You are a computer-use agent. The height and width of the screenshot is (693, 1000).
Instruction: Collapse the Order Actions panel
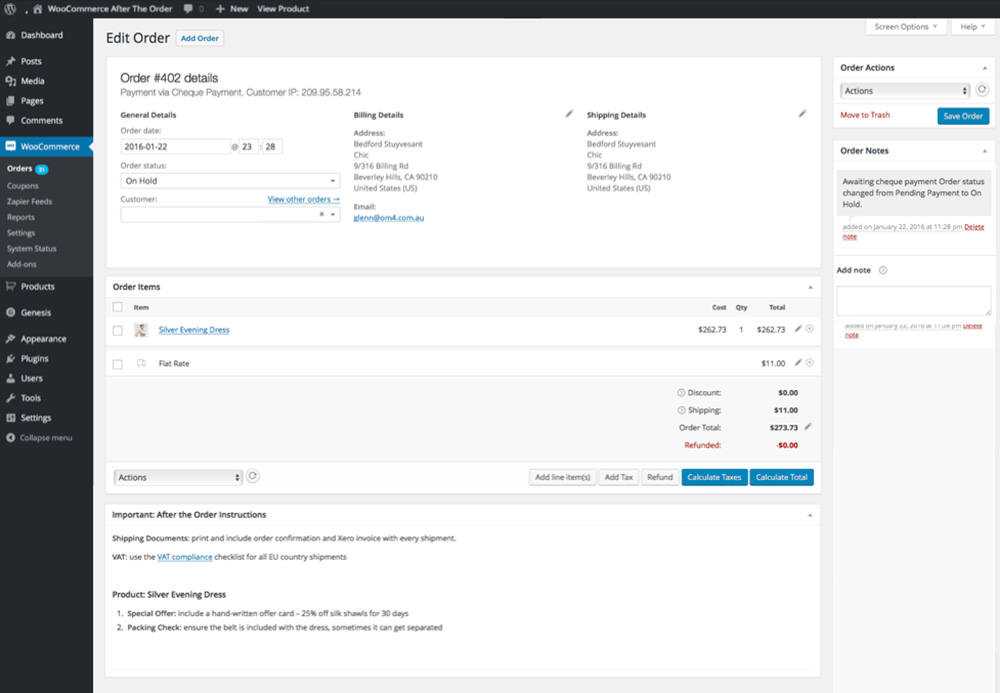pyautogui.click(x=985, y=68)
